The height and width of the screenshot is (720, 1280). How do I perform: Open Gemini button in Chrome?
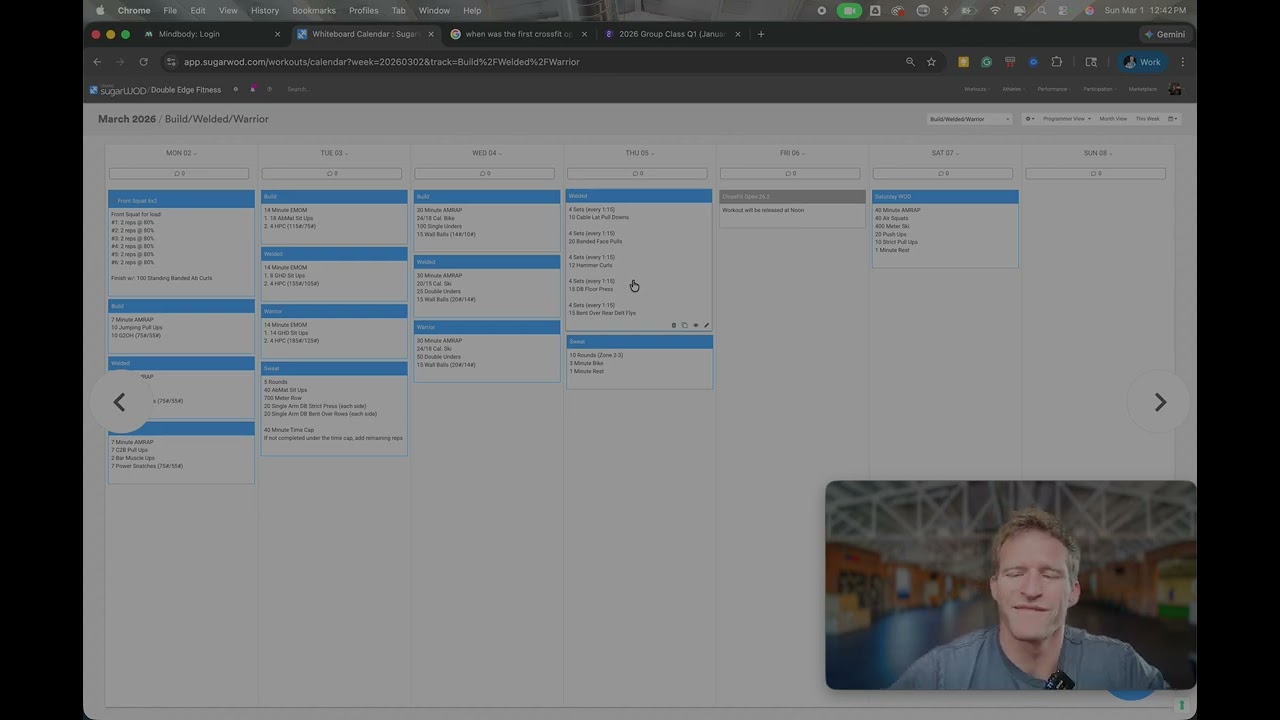pyautogui.click(x=1165, y=34)
